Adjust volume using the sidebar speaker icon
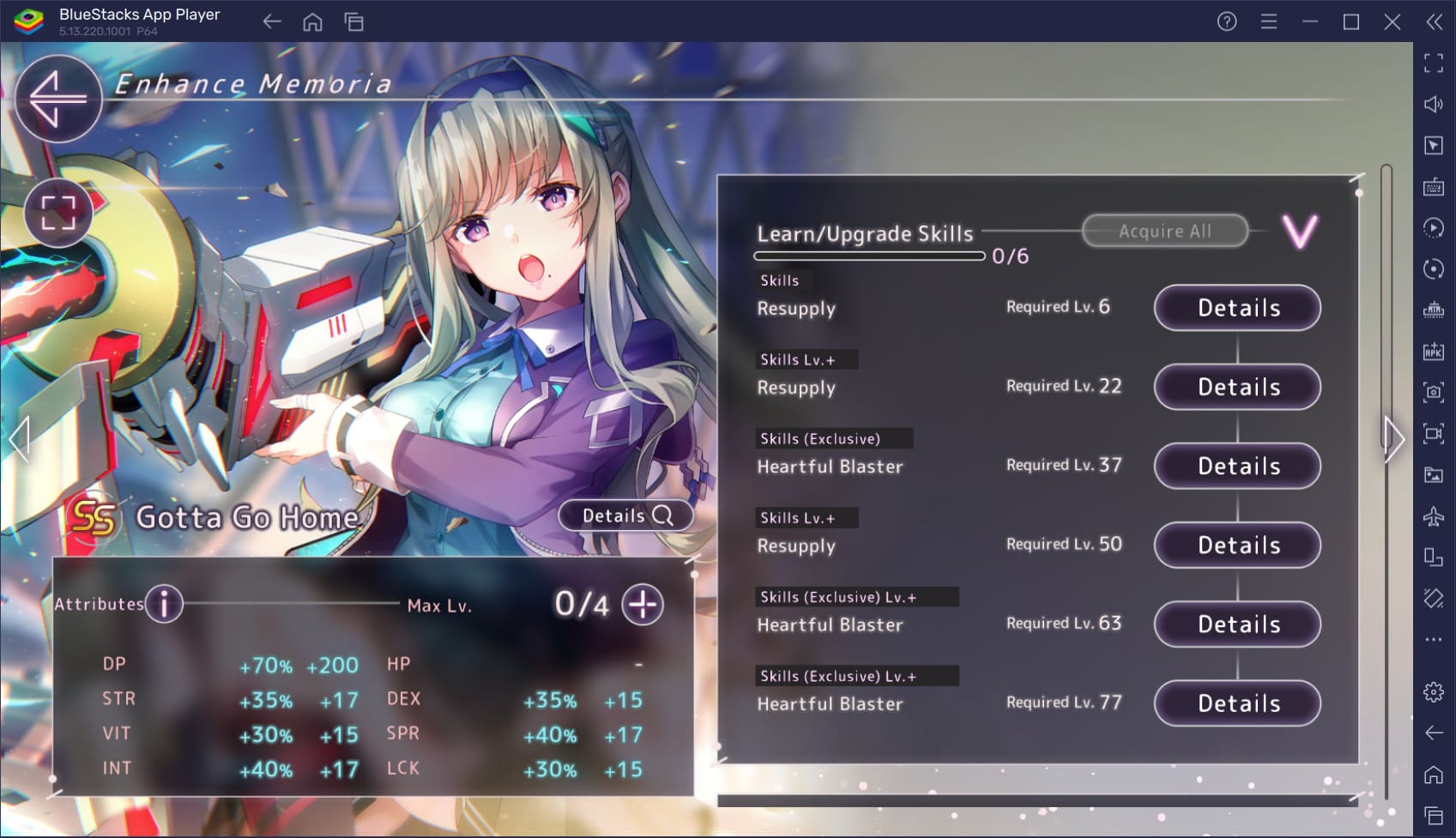This screenshot has width=1456, height=838. tap(1433, 104)
